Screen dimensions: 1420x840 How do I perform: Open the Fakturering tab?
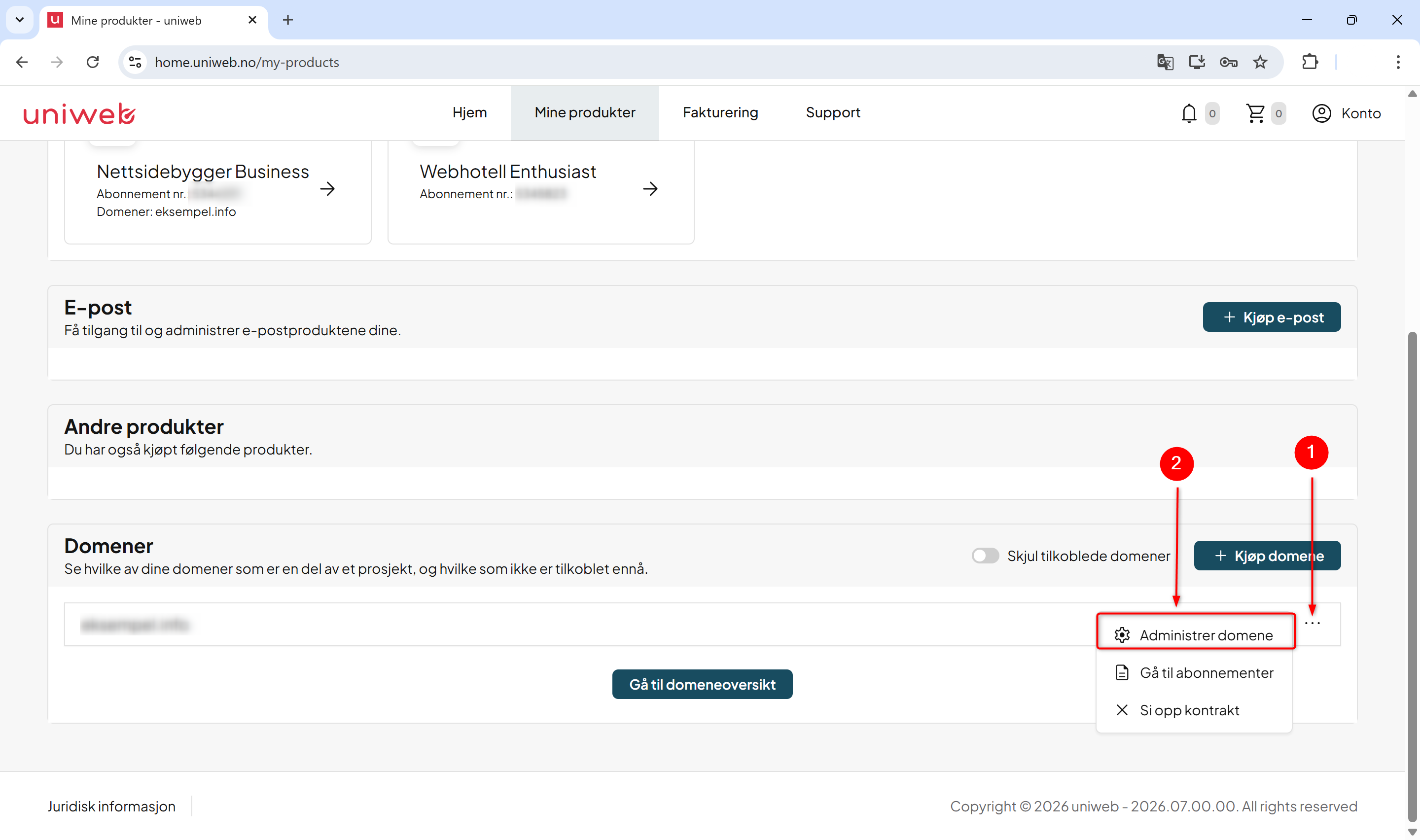[720, 113]
